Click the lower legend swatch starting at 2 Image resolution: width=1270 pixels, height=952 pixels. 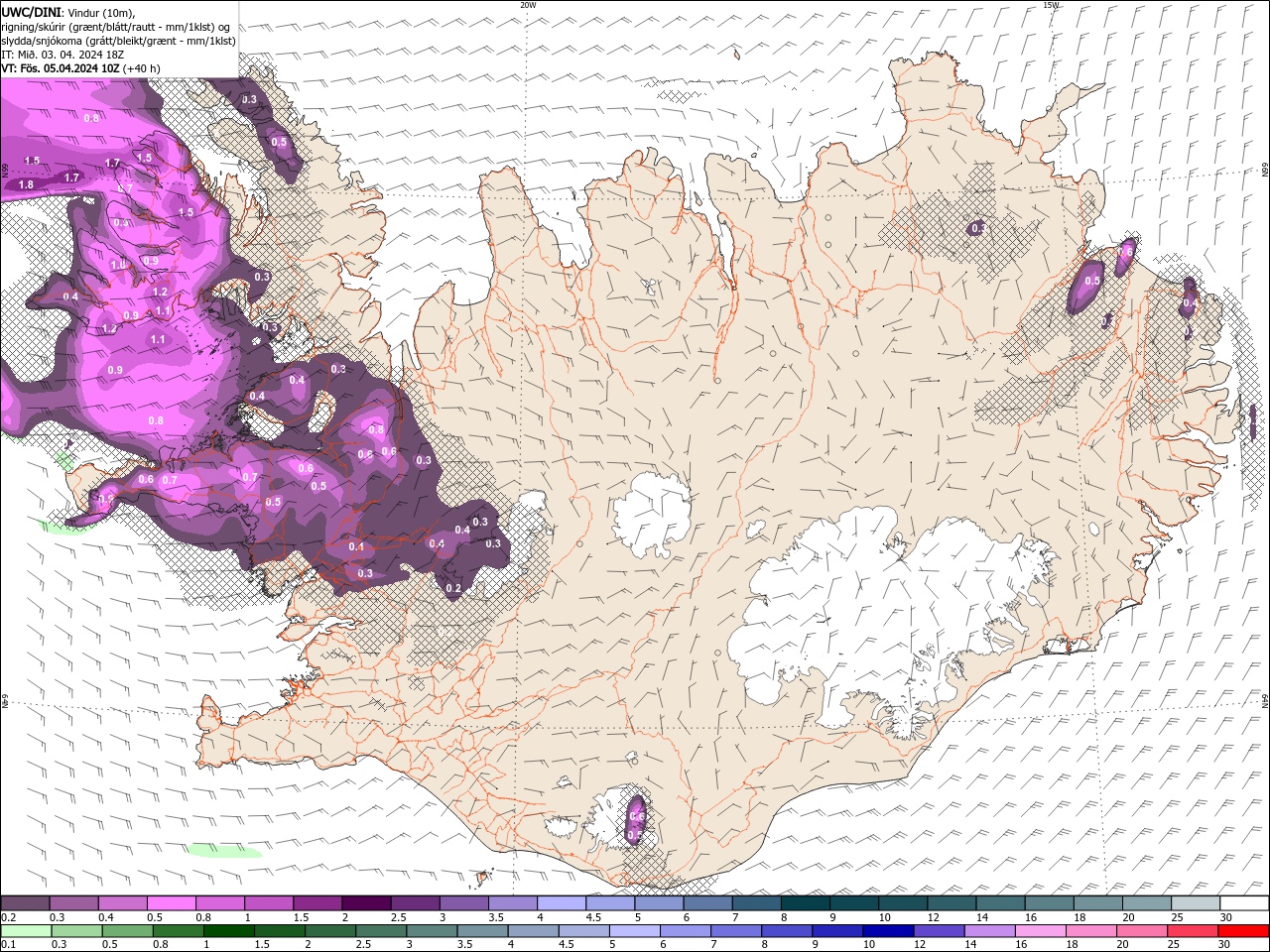329,930
